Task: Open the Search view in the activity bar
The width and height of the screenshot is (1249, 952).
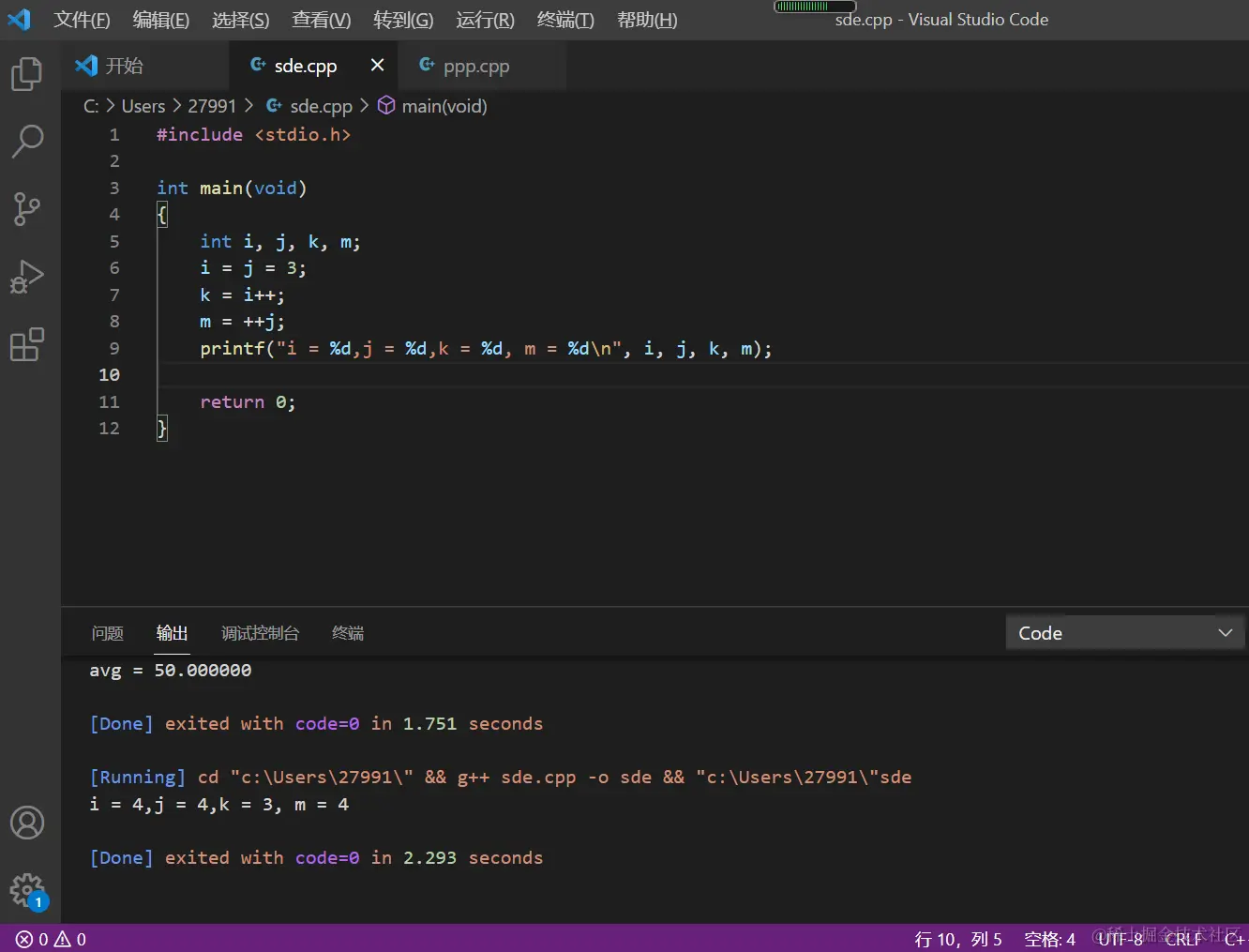Action: 27,141
